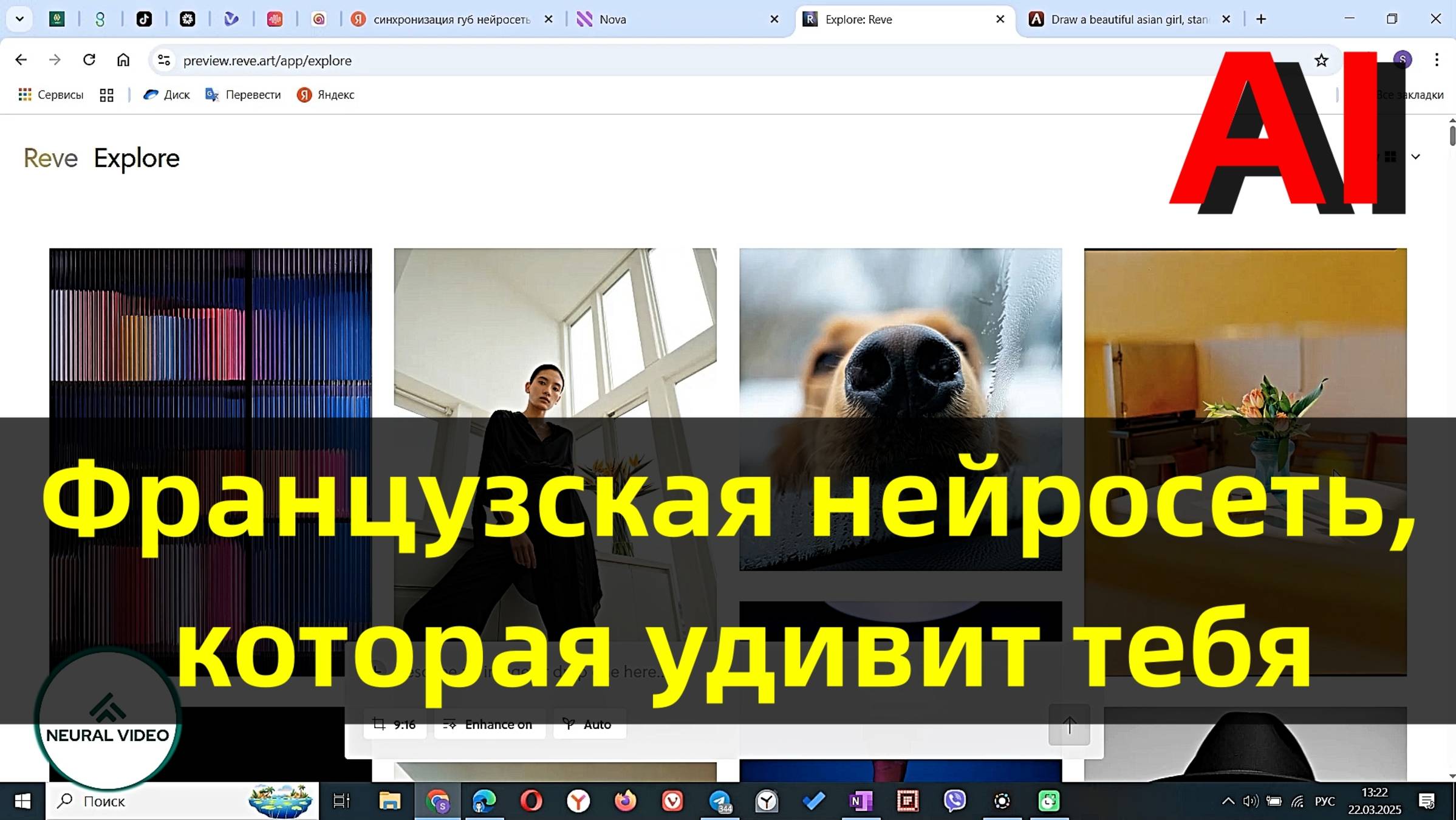Click the page vertical scrollbar thumb
Screen dimensions: 1456x820
[1452, 135]
